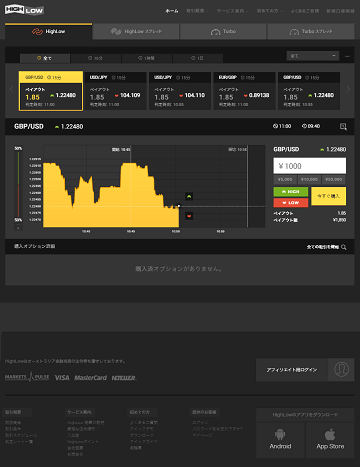Click the VISA logo

click(x=62, y=378)
